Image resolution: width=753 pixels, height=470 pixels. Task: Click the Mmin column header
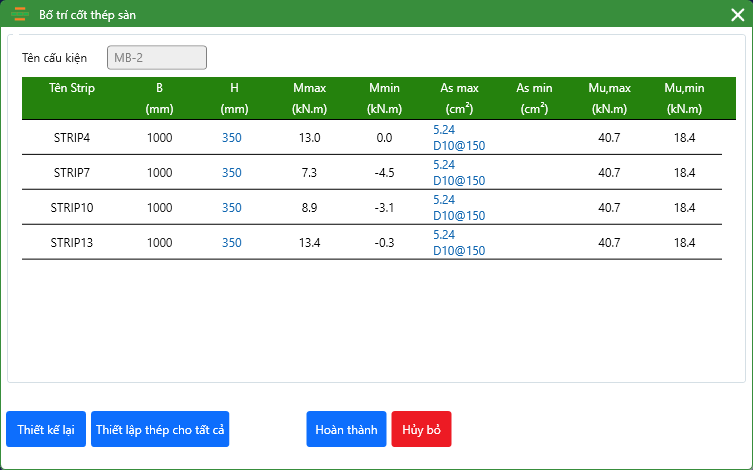click(x=384, y=98)
